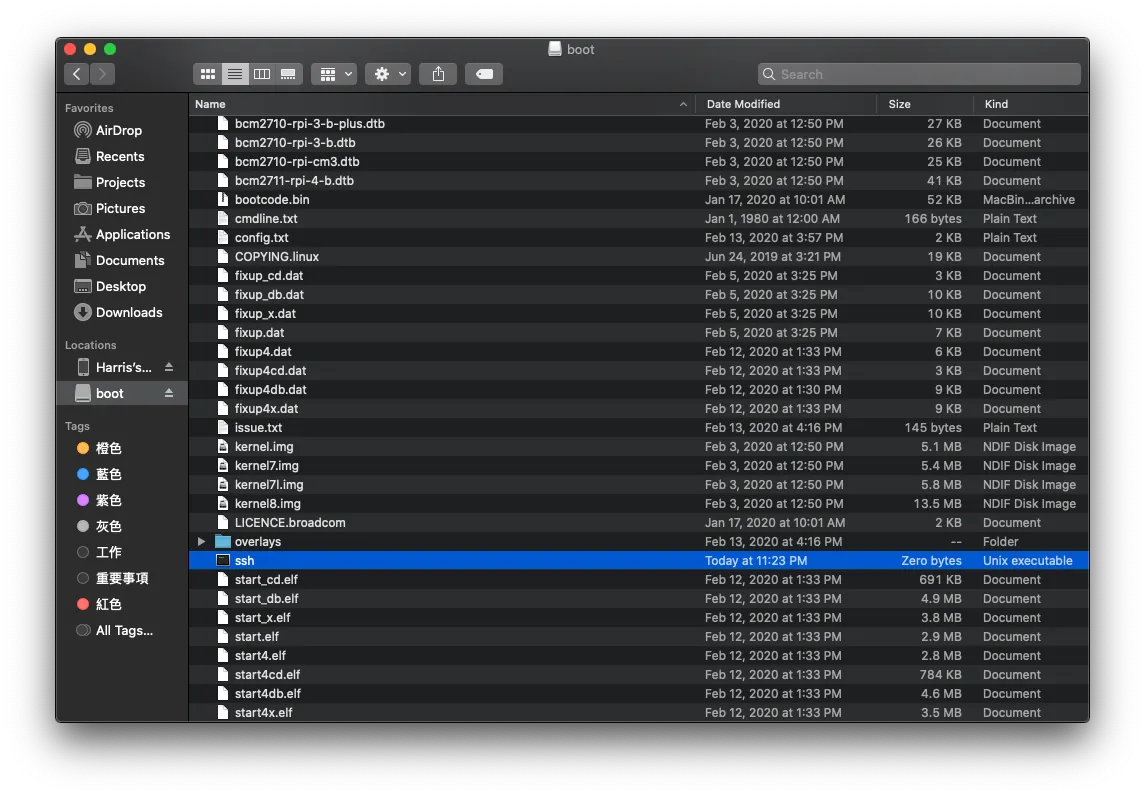
Task: Eject the boot volume in sidebar
Action: pos(169,394)
